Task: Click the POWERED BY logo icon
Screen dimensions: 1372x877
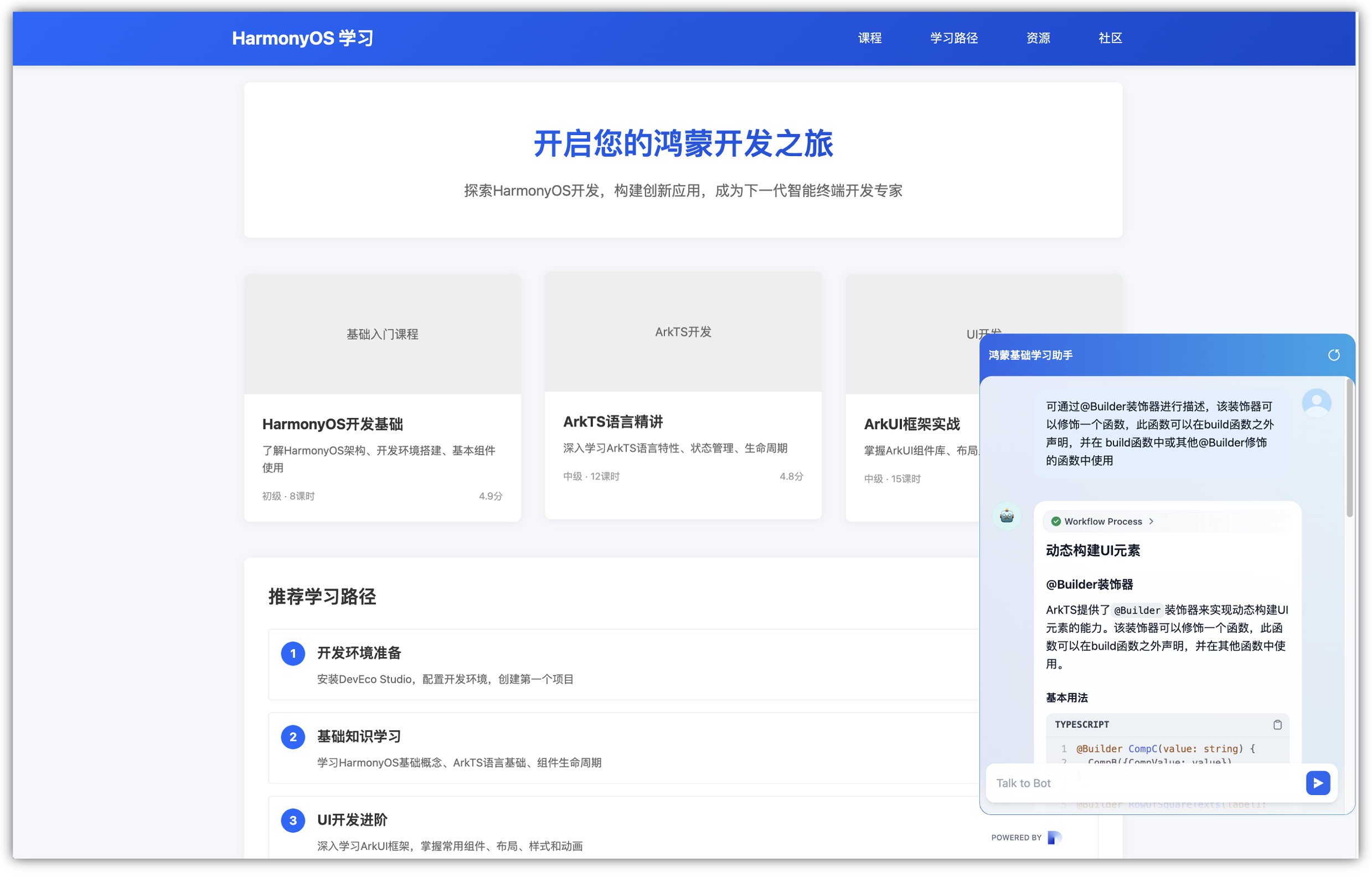Action: [1055, 838]
